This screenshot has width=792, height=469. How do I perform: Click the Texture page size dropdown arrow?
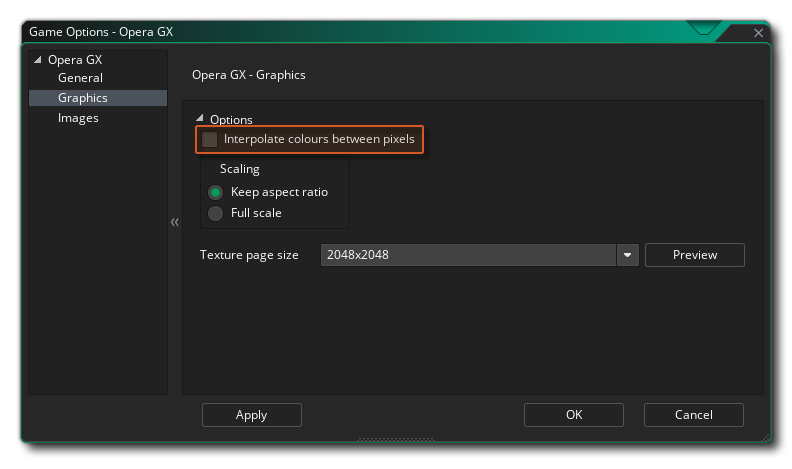tap(627, 255)
